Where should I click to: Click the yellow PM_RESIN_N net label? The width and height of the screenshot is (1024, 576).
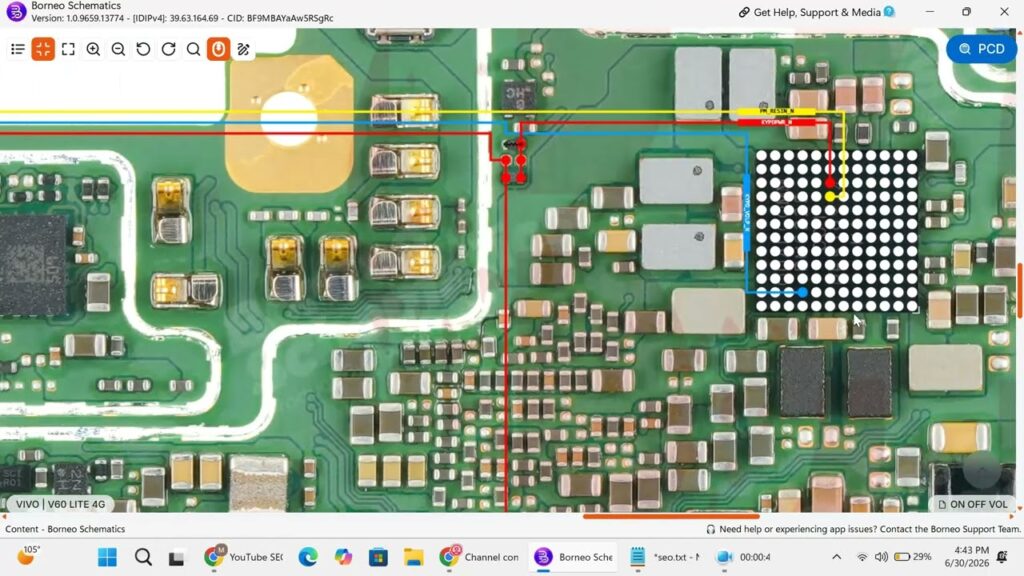click(776, 112)
